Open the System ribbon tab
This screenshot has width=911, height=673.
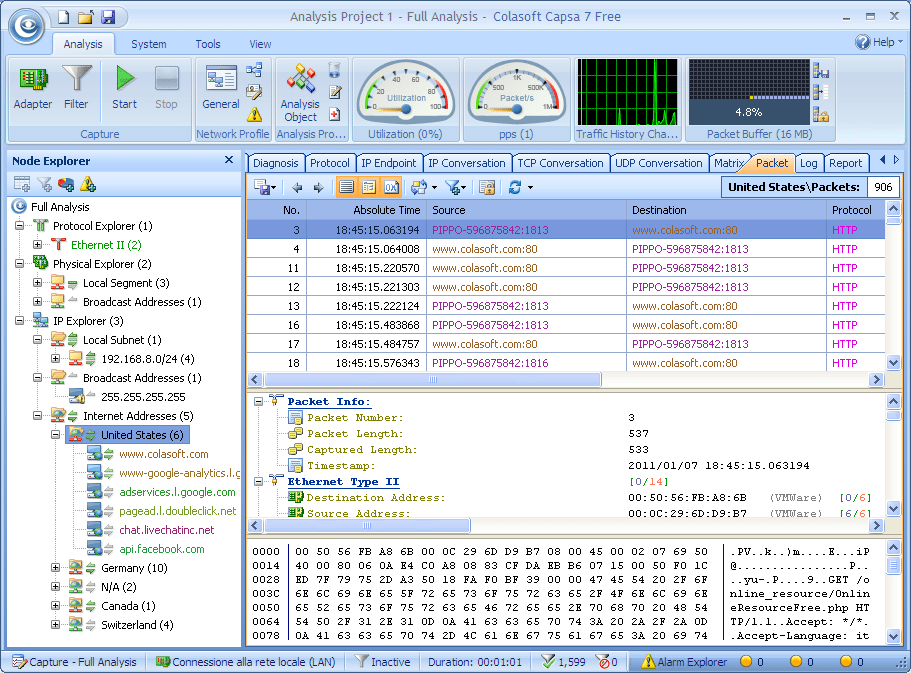[x=149, y=44]
